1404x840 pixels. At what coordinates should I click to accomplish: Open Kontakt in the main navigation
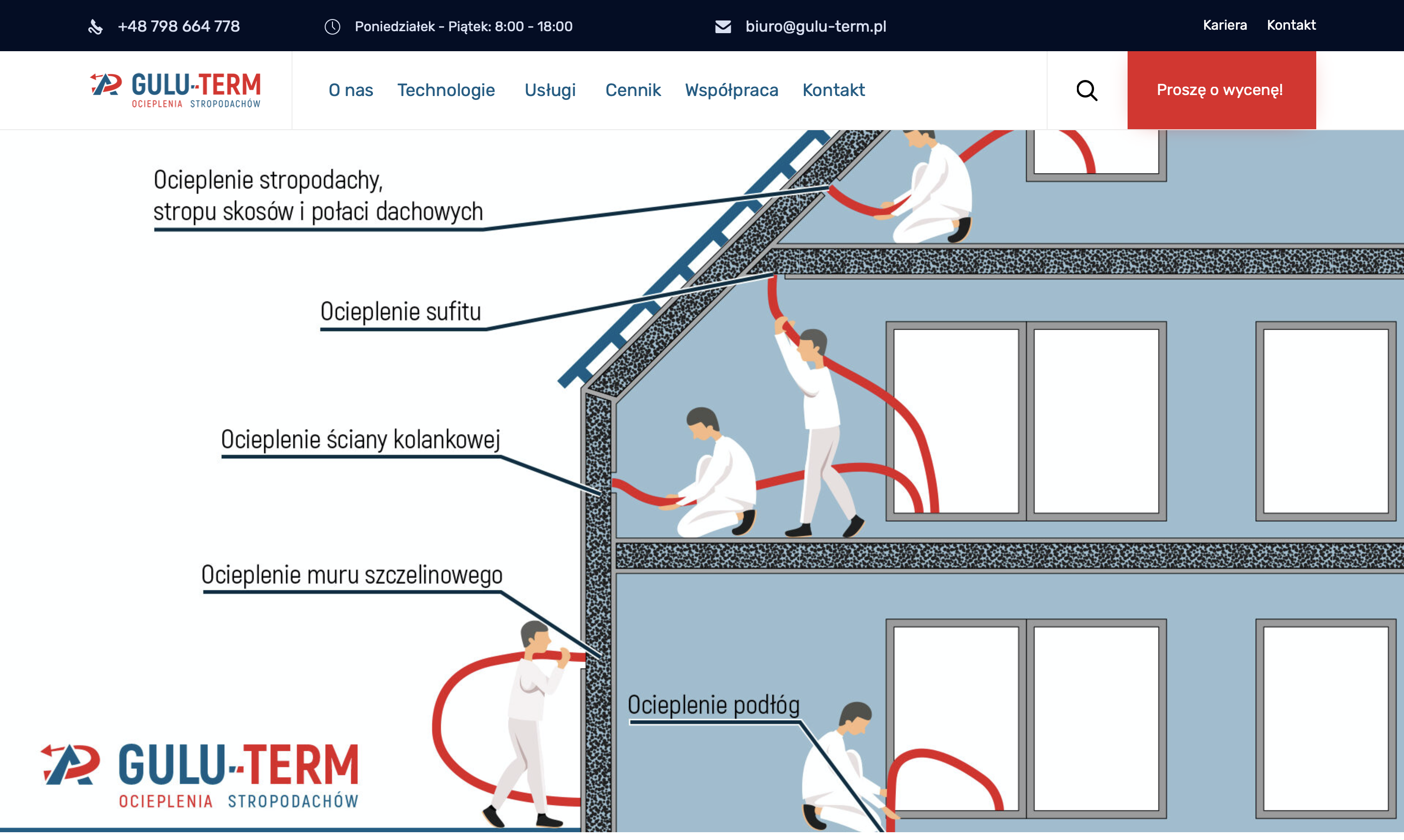(x=833, y=90)
